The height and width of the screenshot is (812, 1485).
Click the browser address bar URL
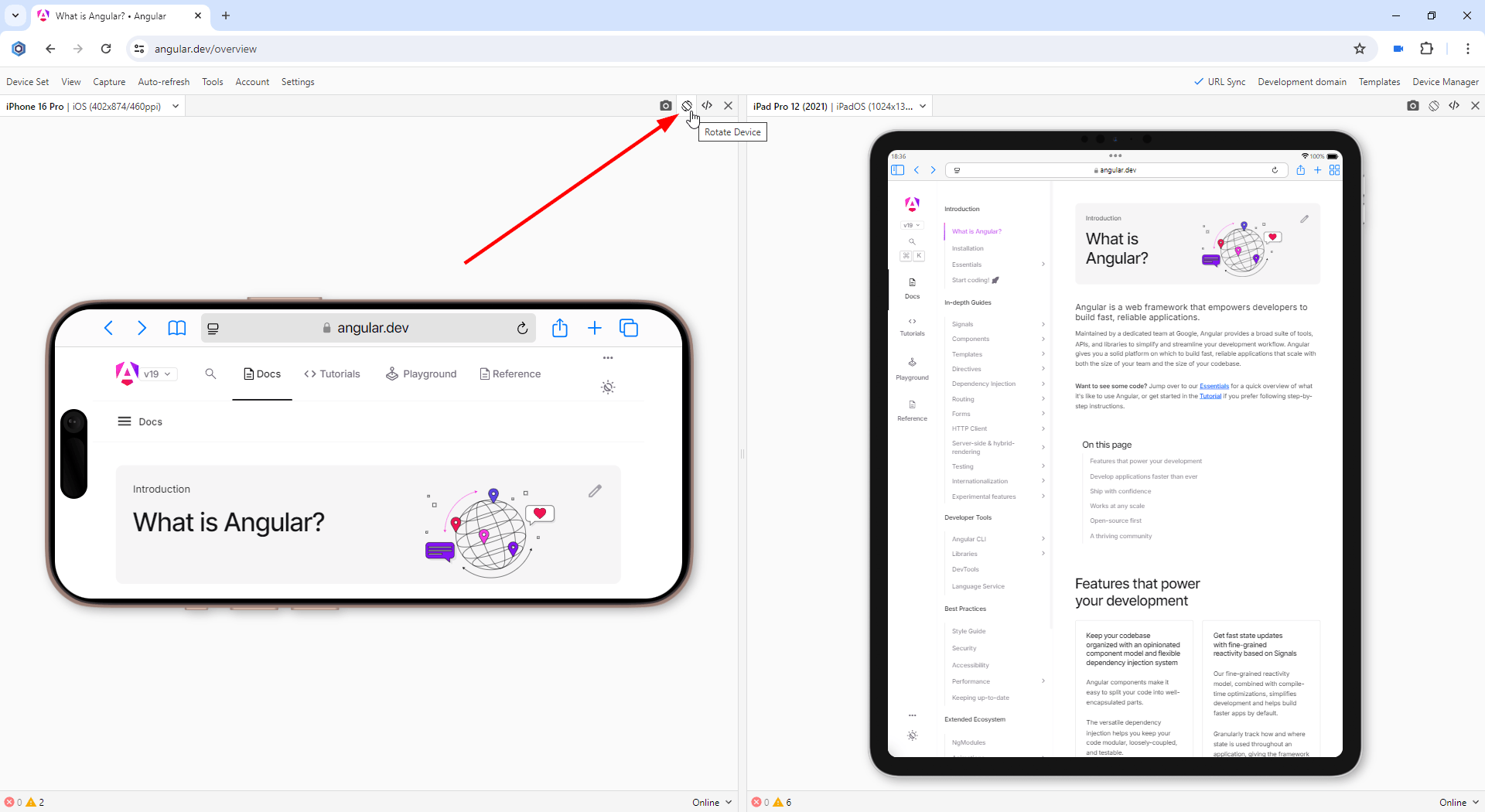[x=206, y=49]
